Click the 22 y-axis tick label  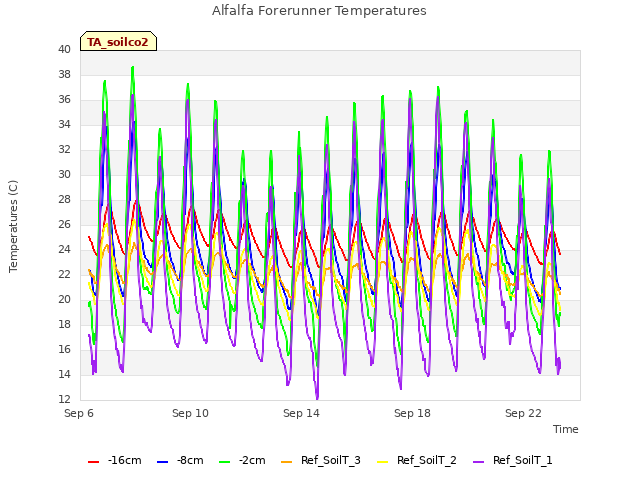tap(64, 274)
